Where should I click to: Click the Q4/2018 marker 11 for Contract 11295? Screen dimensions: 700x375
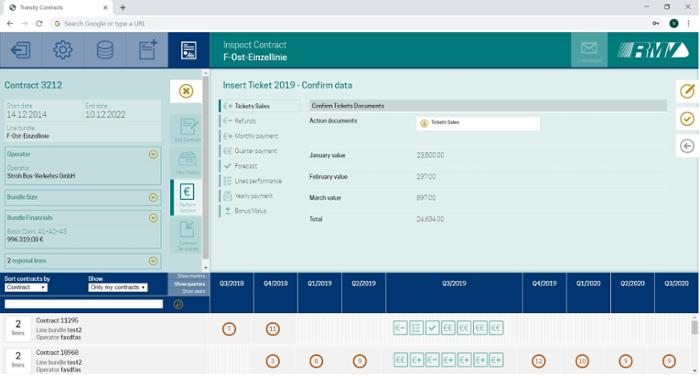click(272, 329)
